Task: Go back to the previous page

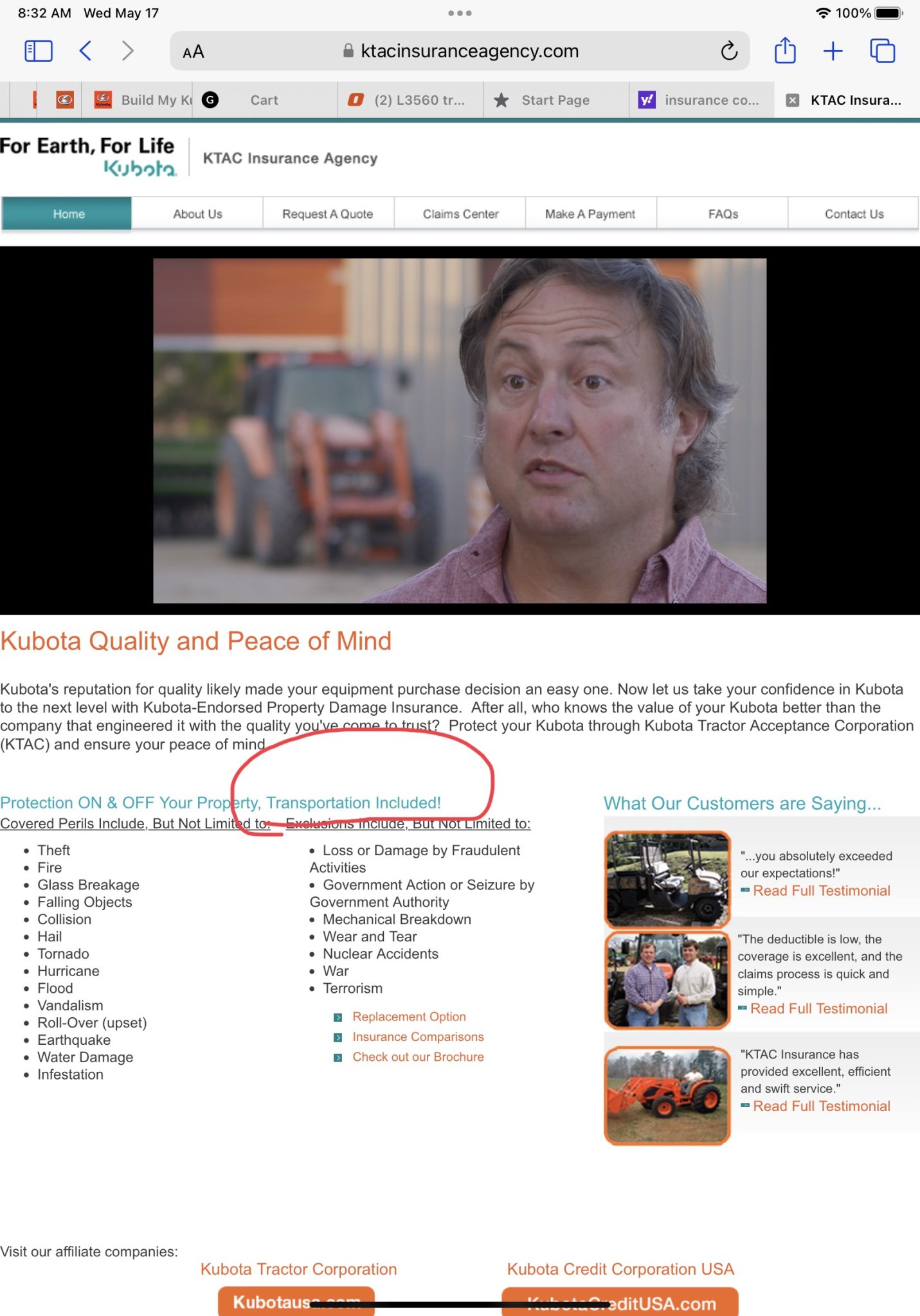Action: pyautogui.click(x=86, y=51)
